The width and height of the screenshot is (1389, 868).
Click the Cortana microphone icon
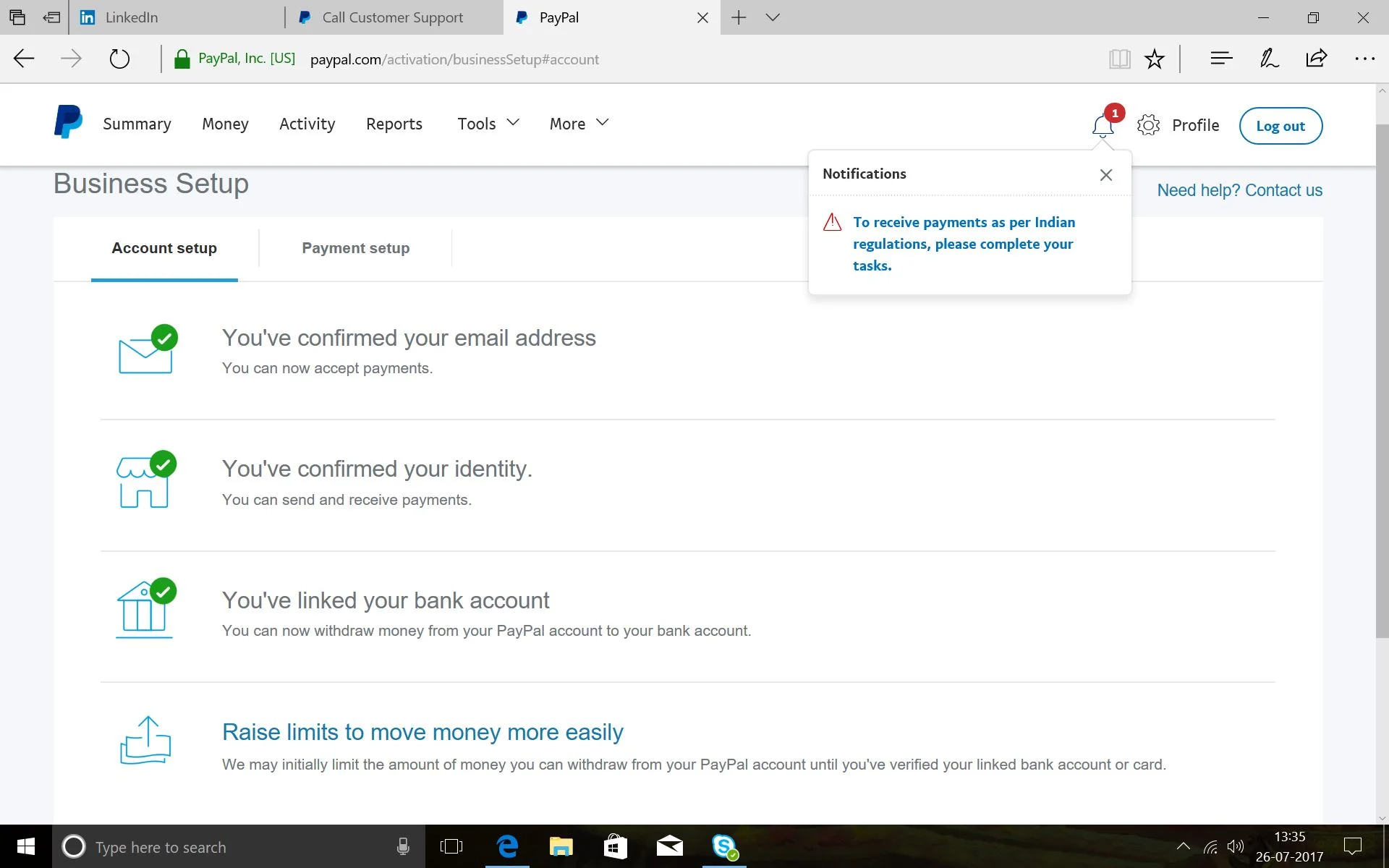403,846
